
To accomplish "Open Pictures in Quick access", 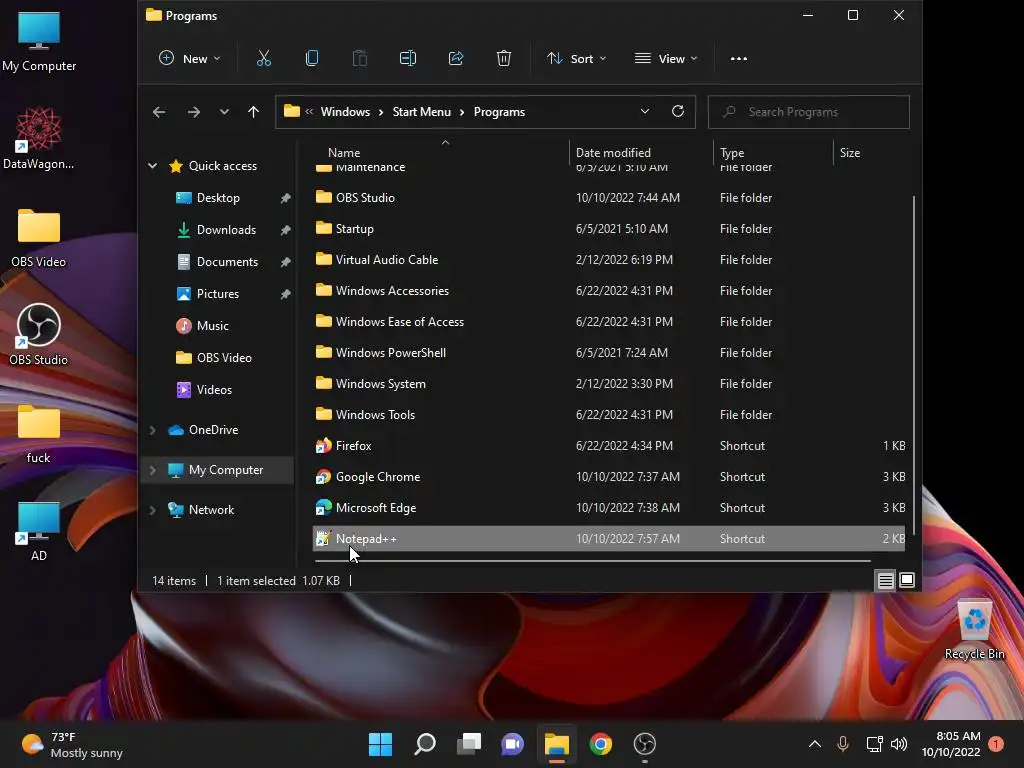I will point(217,294).
